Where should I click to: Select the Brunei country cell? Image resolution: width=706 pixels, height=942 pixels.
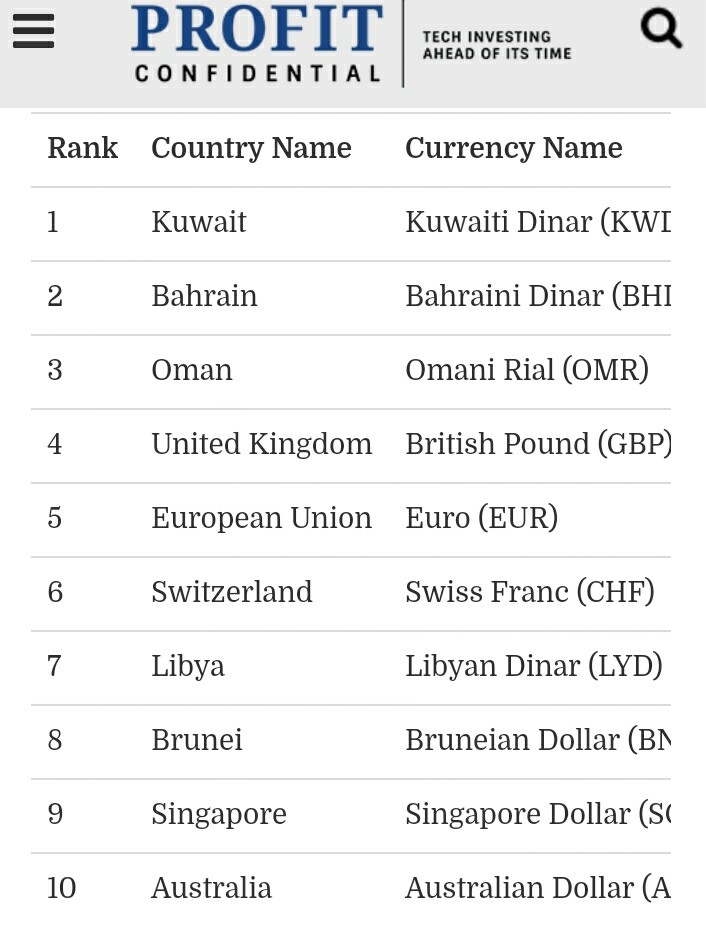[197, 740]
